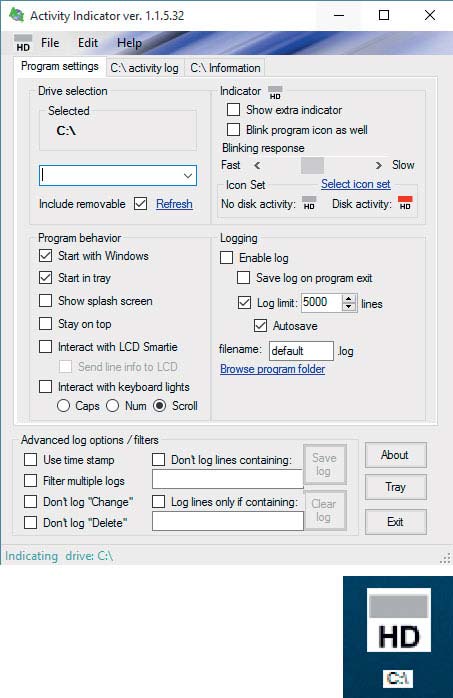Click the HD icon beside Indicator label

pos(275,93)
